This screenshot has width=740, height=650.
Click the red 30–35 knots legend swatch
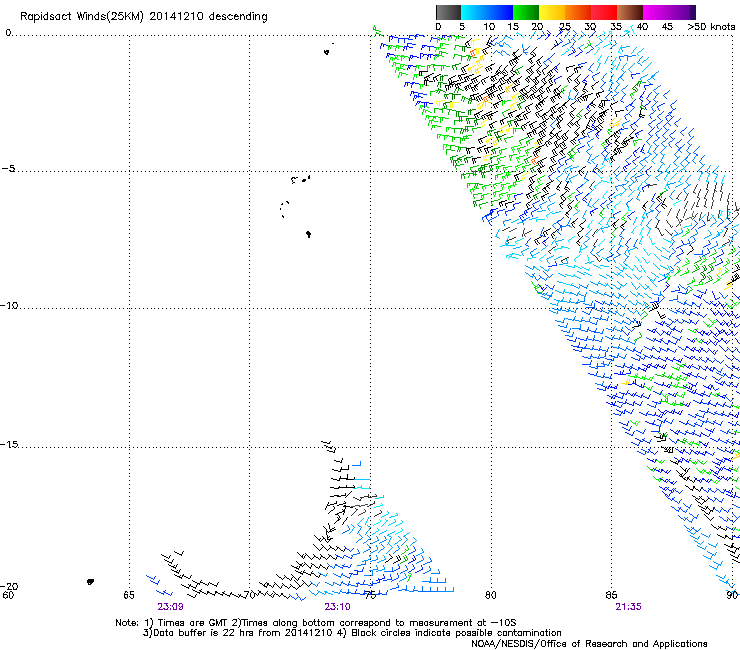click(604, 12)
